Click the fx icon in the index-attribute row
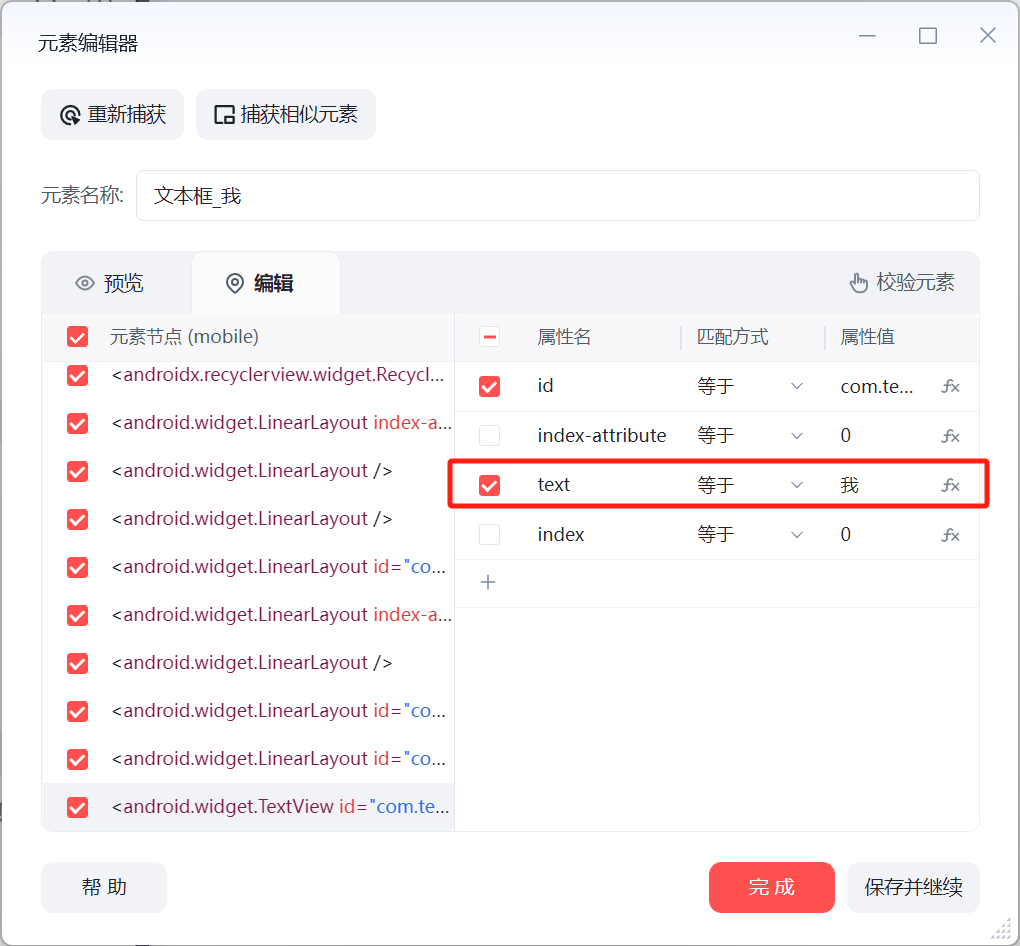This screenshot has height=946, width=1020. coord(950,436)
